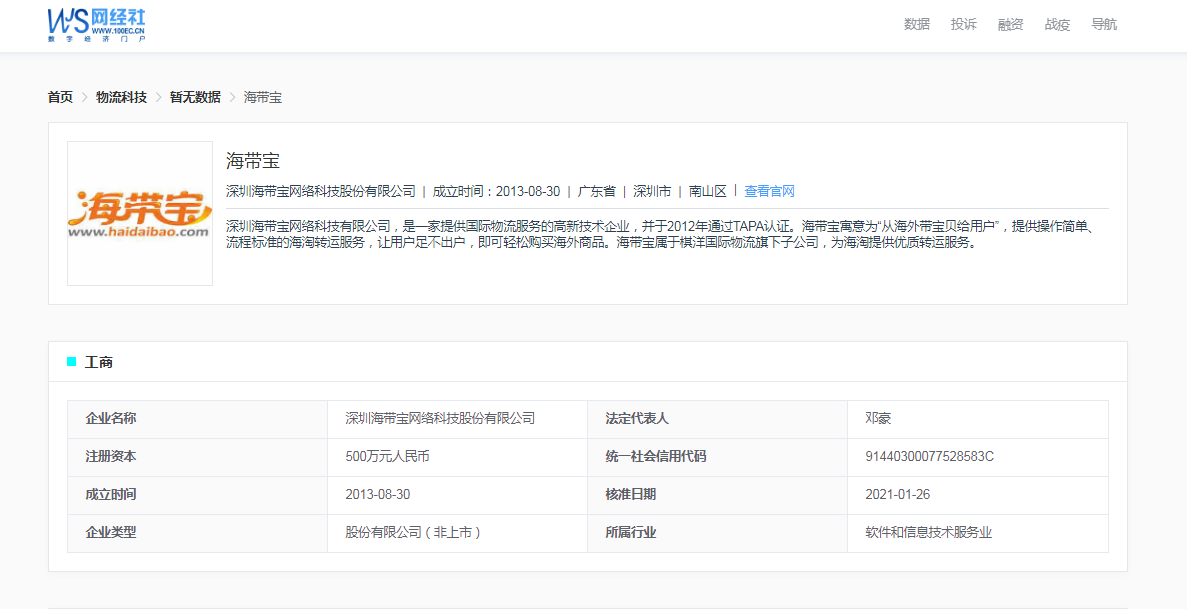This screenshot has height=609, width=1187.
Task: Click the 深圳市 location text
Action: point(652,191)
